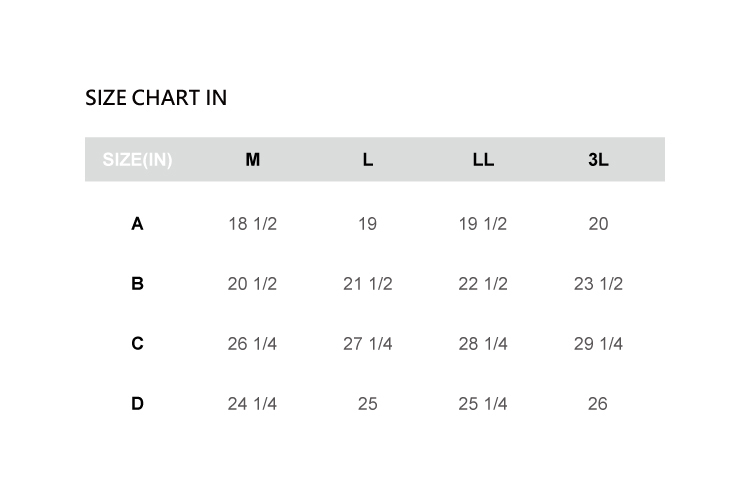Click the LL column header
The width and height of the screenshot is (750, 500).
pos(483,160)
